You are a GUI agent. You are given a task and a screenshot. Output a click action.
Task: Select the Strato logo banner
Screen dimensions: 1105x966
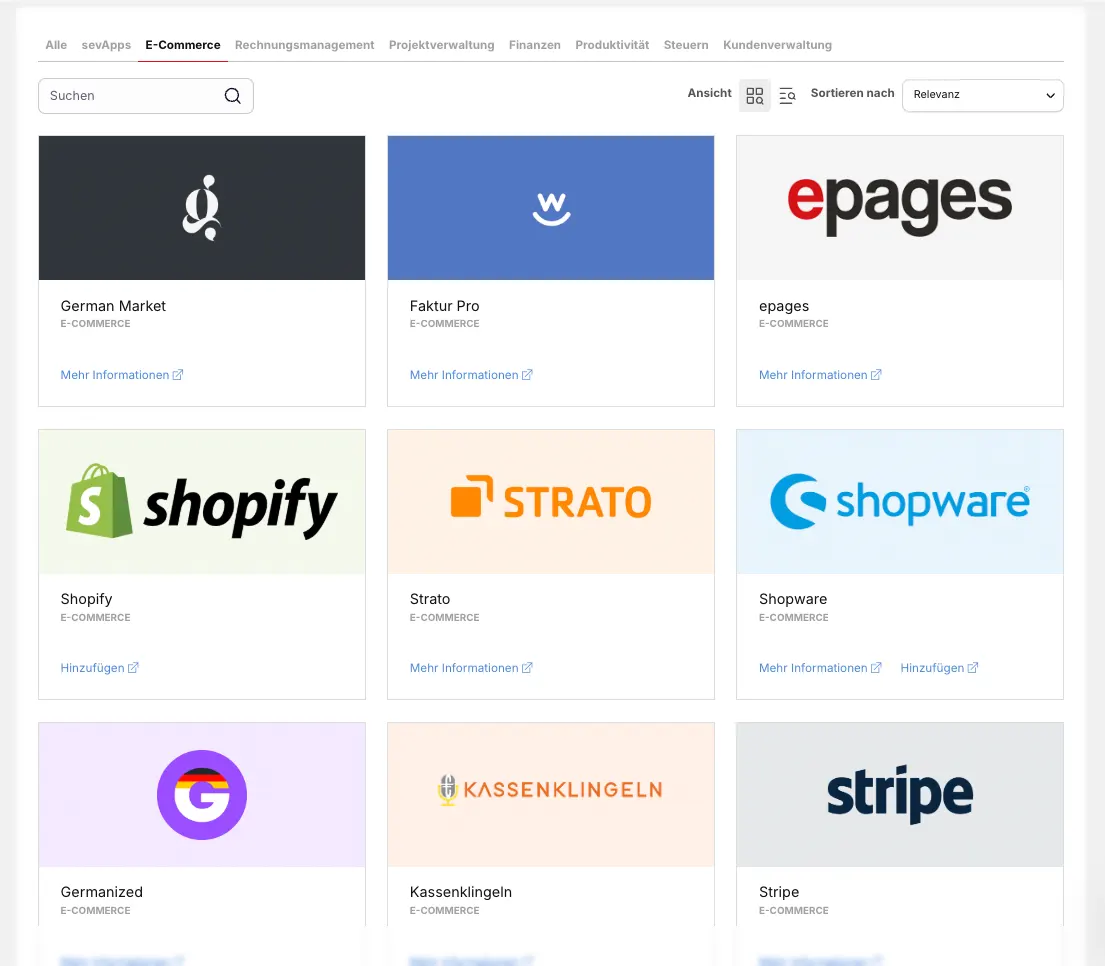551,502
